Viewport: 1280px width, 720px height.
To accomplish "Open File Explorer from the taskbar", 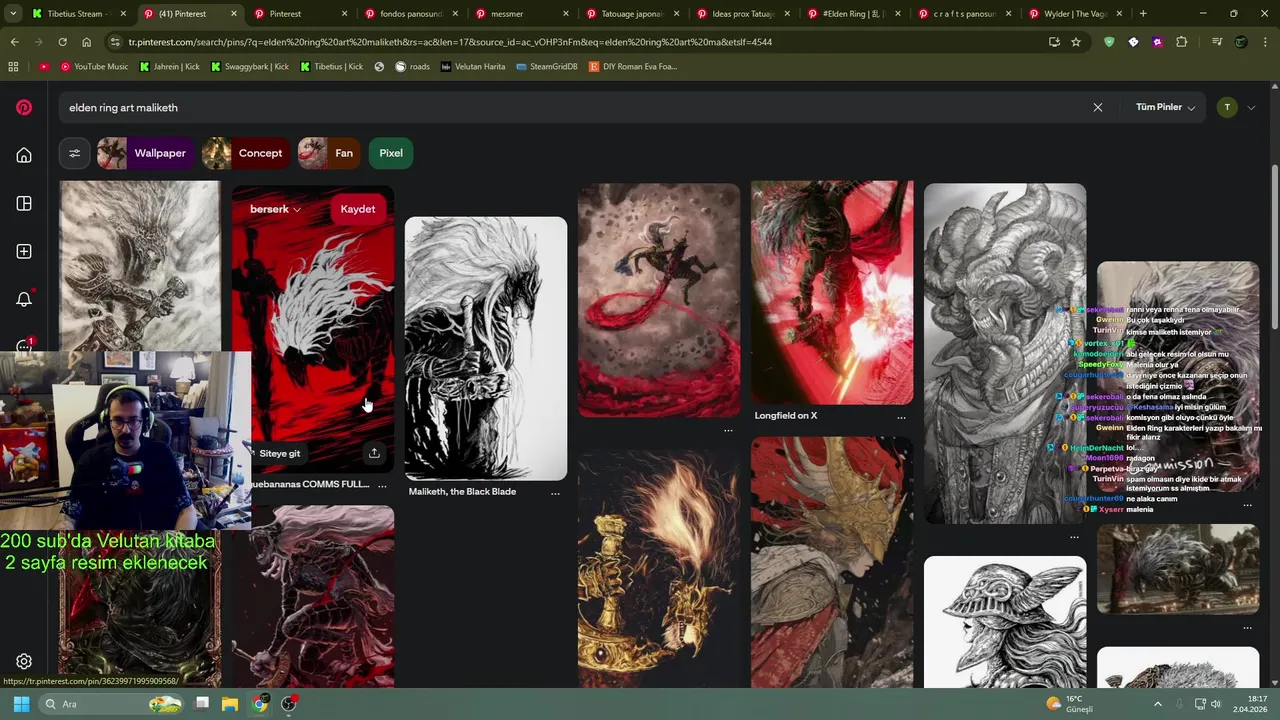I will [x=230, y=704].
